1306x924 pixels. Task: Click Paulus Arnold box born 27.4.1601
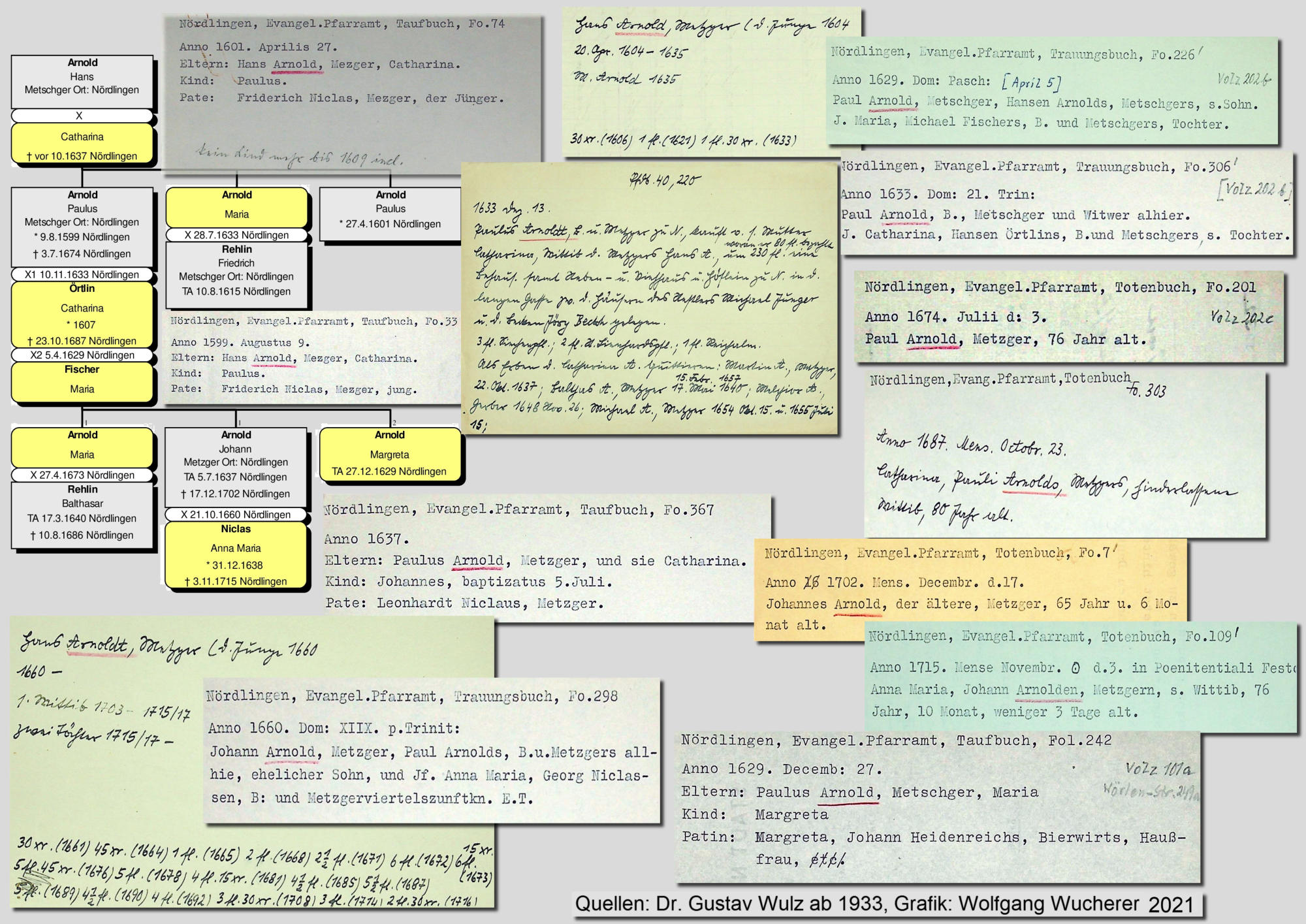[390, 213]
